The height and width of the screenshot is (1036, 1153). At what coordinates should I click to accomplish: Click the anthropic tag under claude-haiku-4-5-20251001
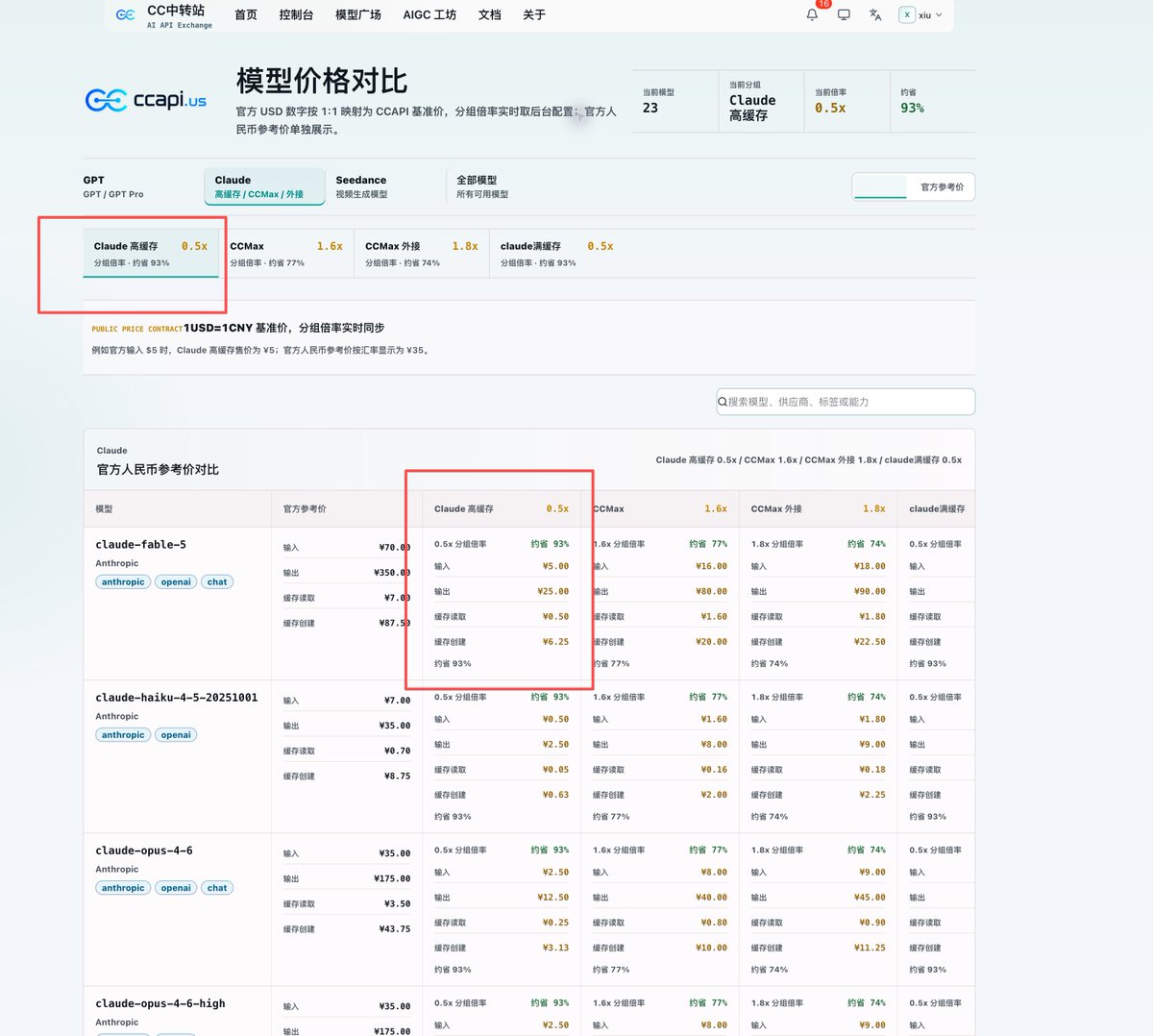(x=123, y=734)
